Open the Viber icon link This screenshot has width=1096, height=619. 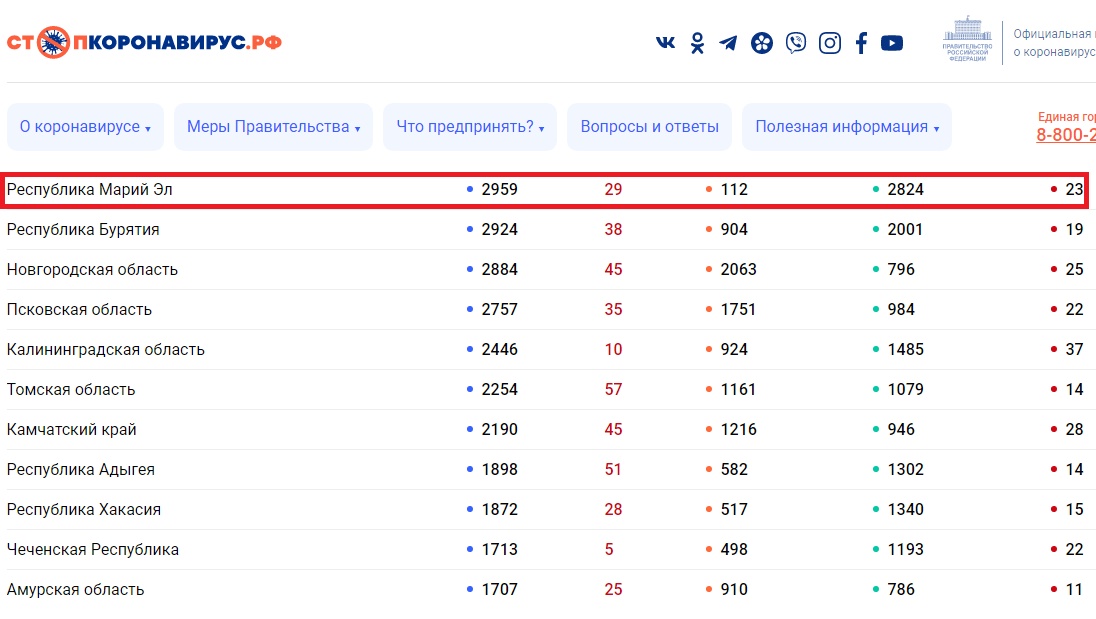coord(796,43)
